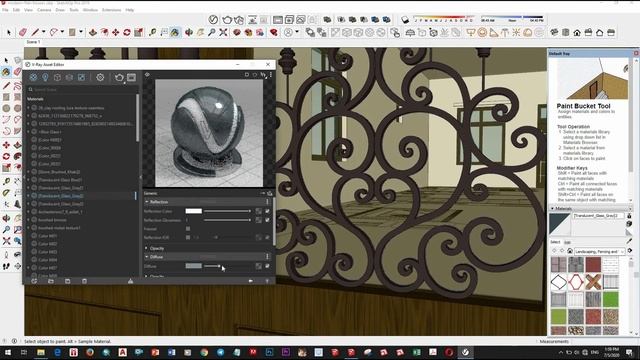Switch to the Scene 1 tab
The image size is (640, 360).
33,42
